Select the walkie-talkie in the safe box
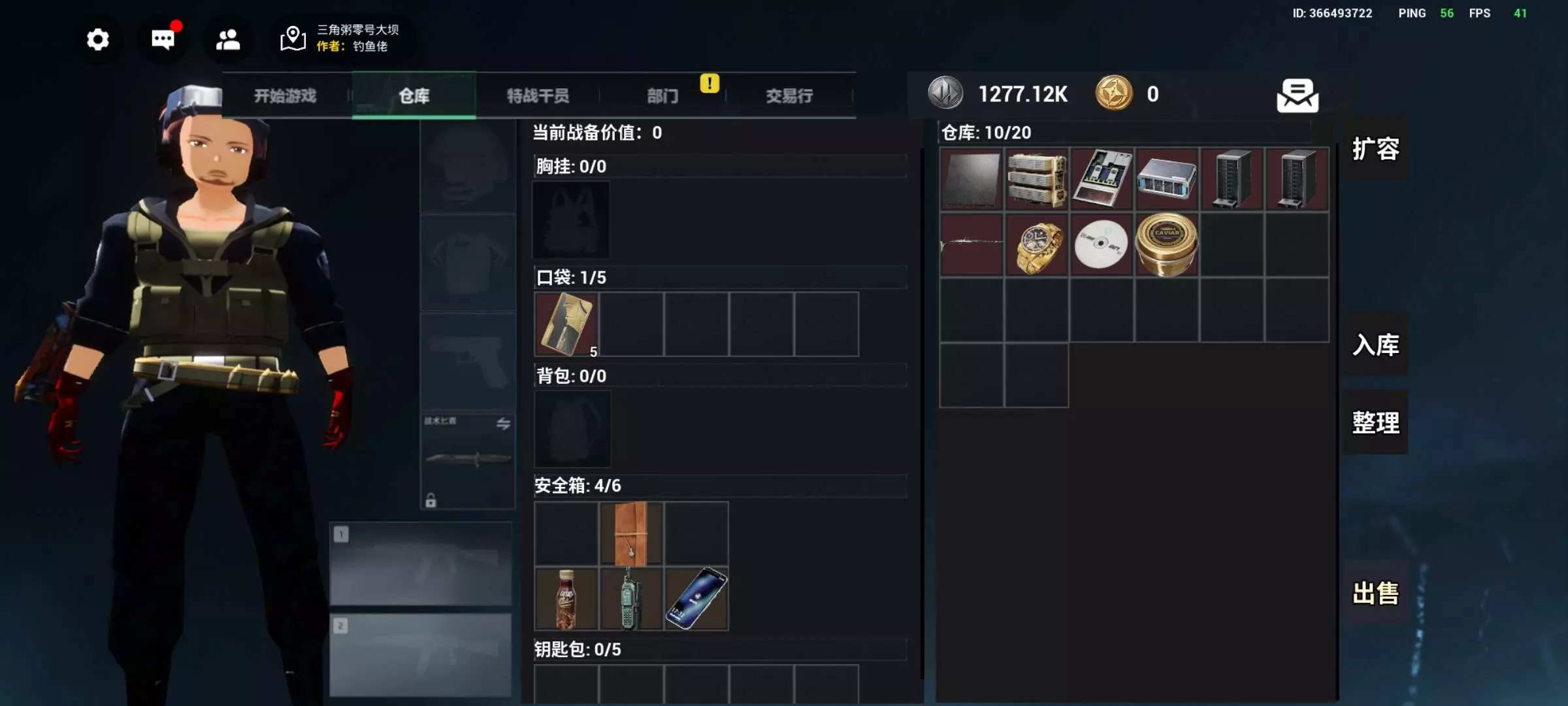 631,599
